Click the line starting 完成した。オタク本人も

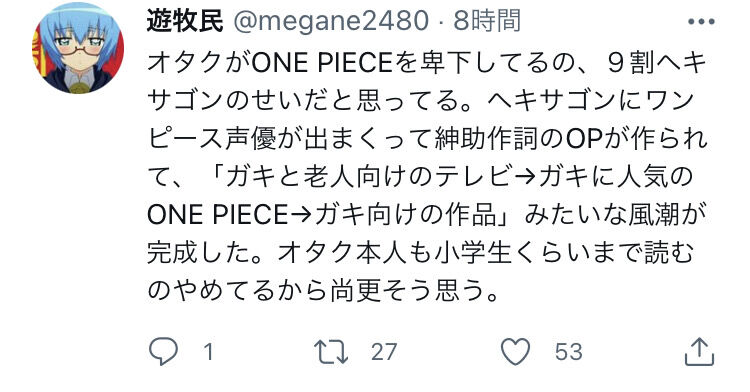420,252
